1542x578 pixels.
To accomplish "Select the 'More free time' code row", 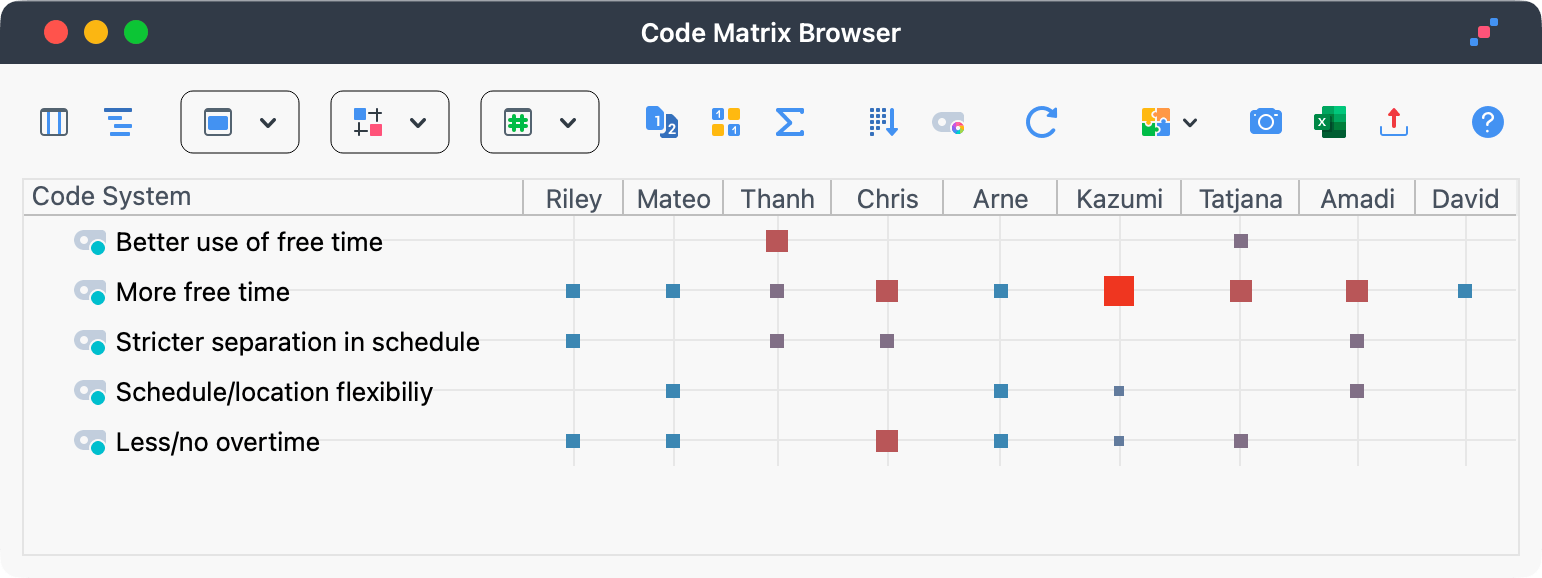I will point(203,292).
